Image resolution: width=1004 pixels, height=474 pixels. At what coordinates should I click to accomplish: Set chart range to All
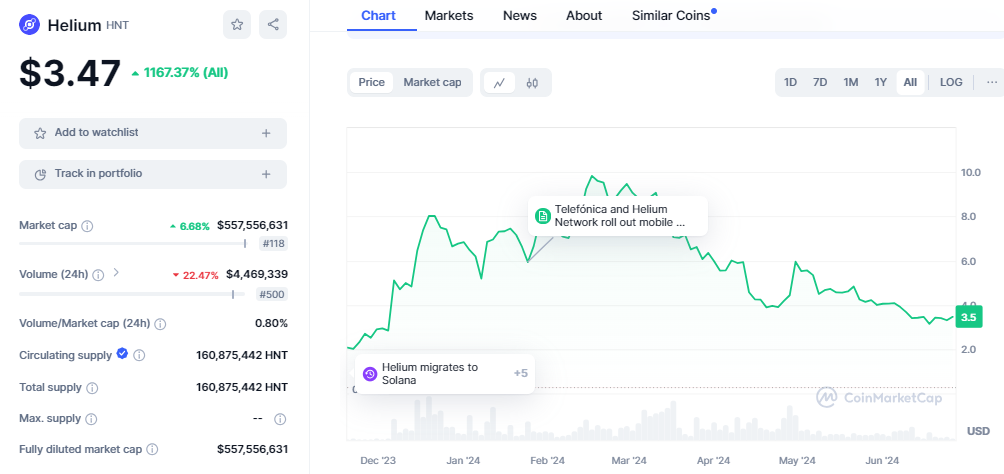pos(910,82)
